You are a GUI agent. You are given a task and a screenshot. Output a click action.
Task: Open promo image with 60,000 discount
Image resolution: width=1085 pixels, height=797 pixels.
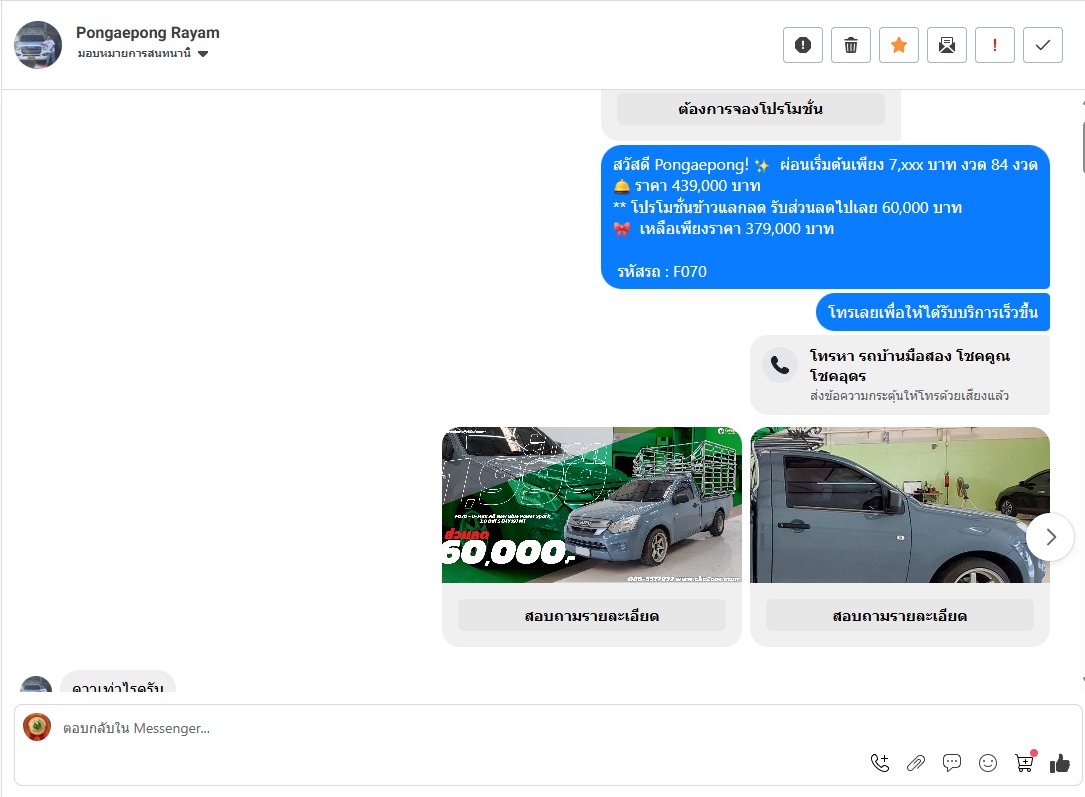pyautogui.click(x=592, y=504)
